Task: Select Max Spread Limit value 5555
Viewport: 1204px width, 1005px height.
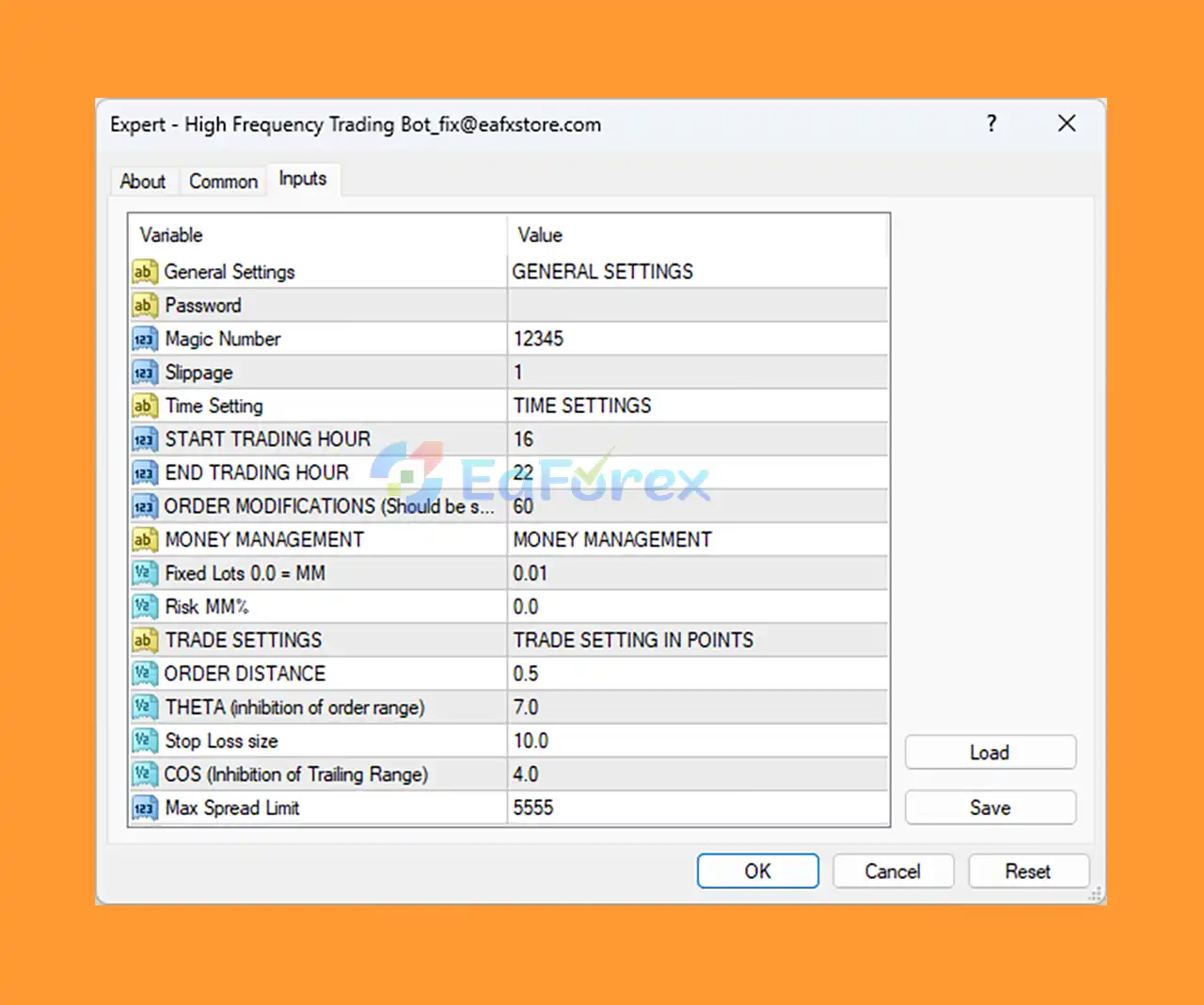Action: point(533,808)
